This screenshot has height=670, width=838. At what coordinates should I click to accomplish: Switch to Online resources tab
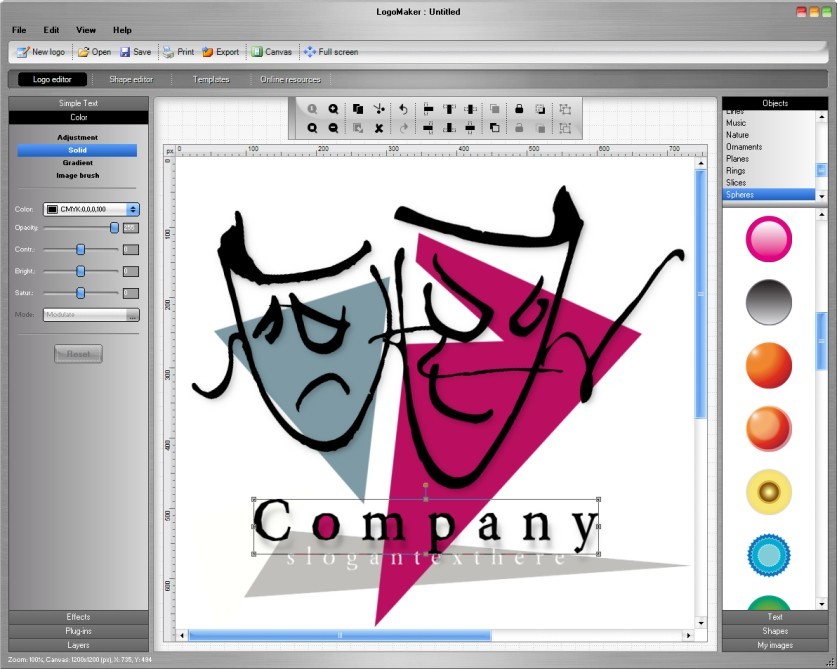point(291,80)
